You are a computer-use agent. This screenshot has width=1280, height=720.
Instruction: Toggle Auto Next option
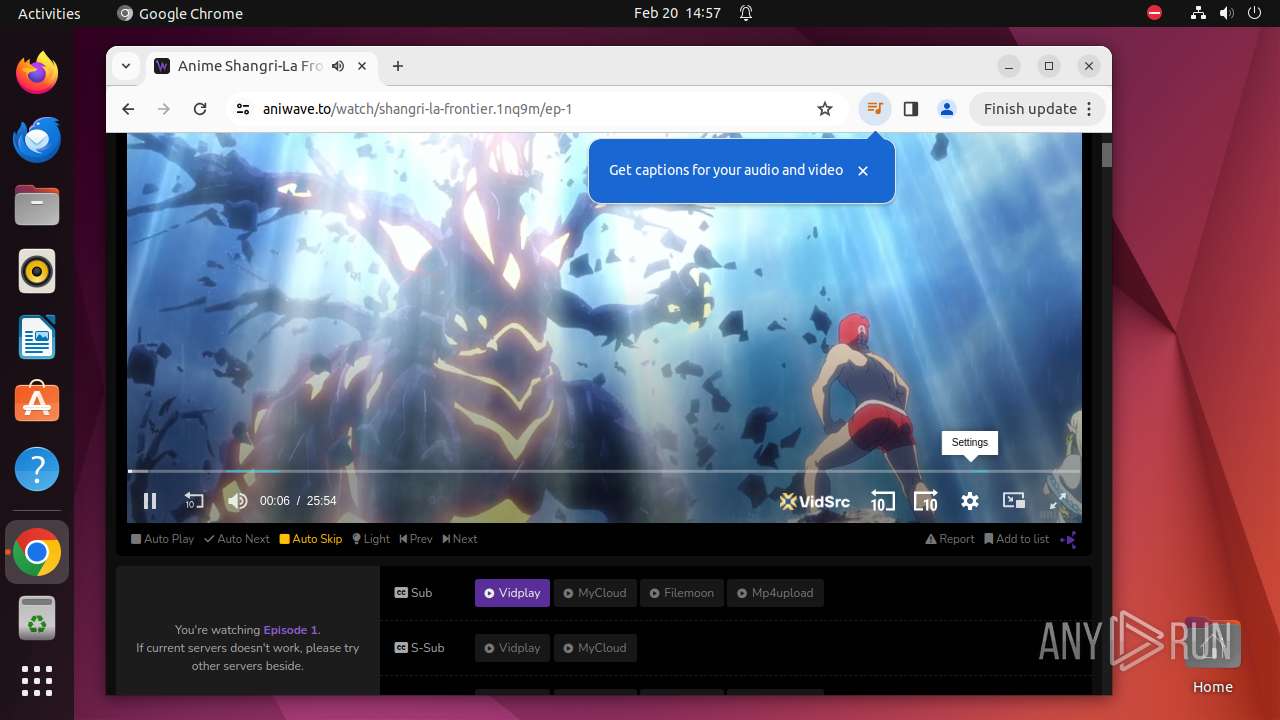pyautogui.click(x=237, y=539)
